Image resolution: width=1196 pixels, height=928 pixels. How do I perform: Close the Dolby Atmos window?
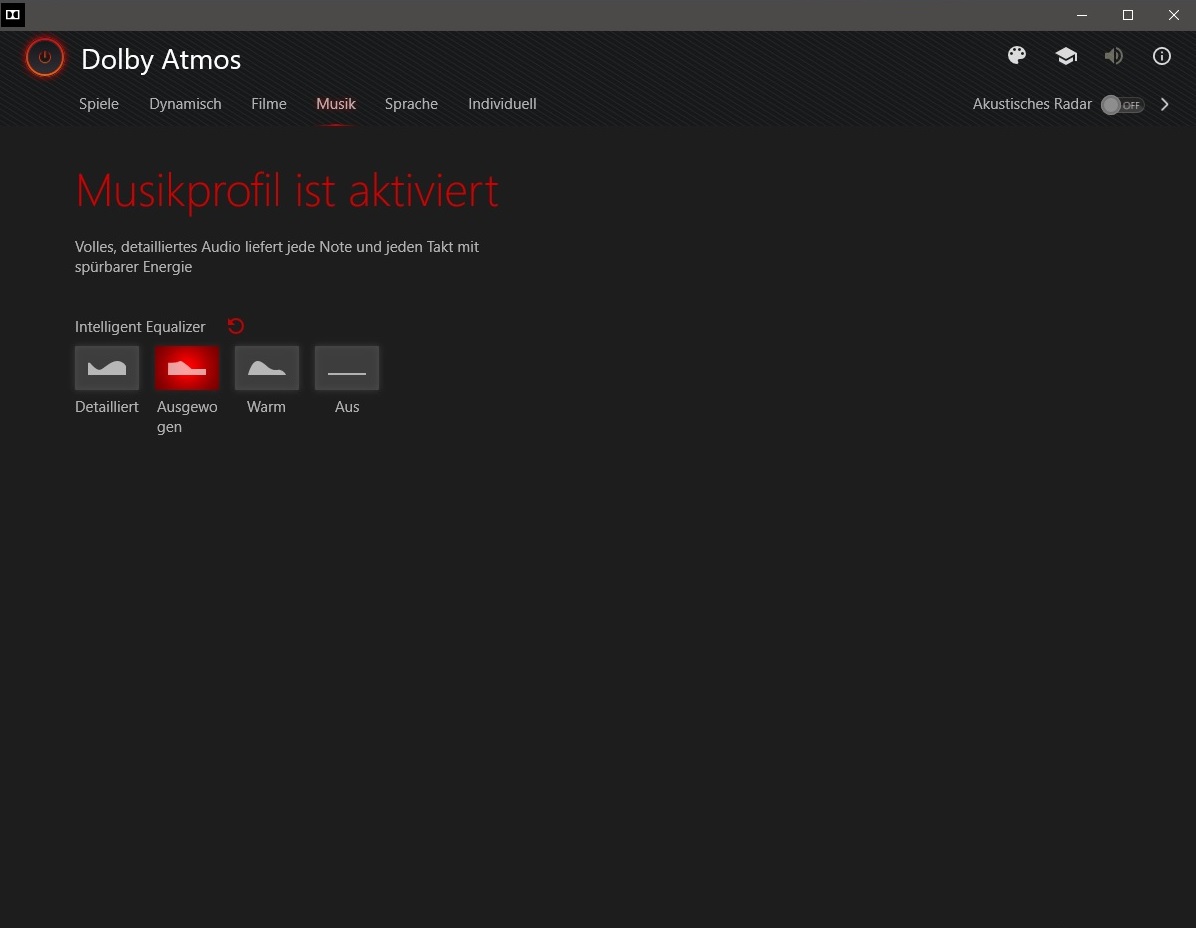point(1173,15)
